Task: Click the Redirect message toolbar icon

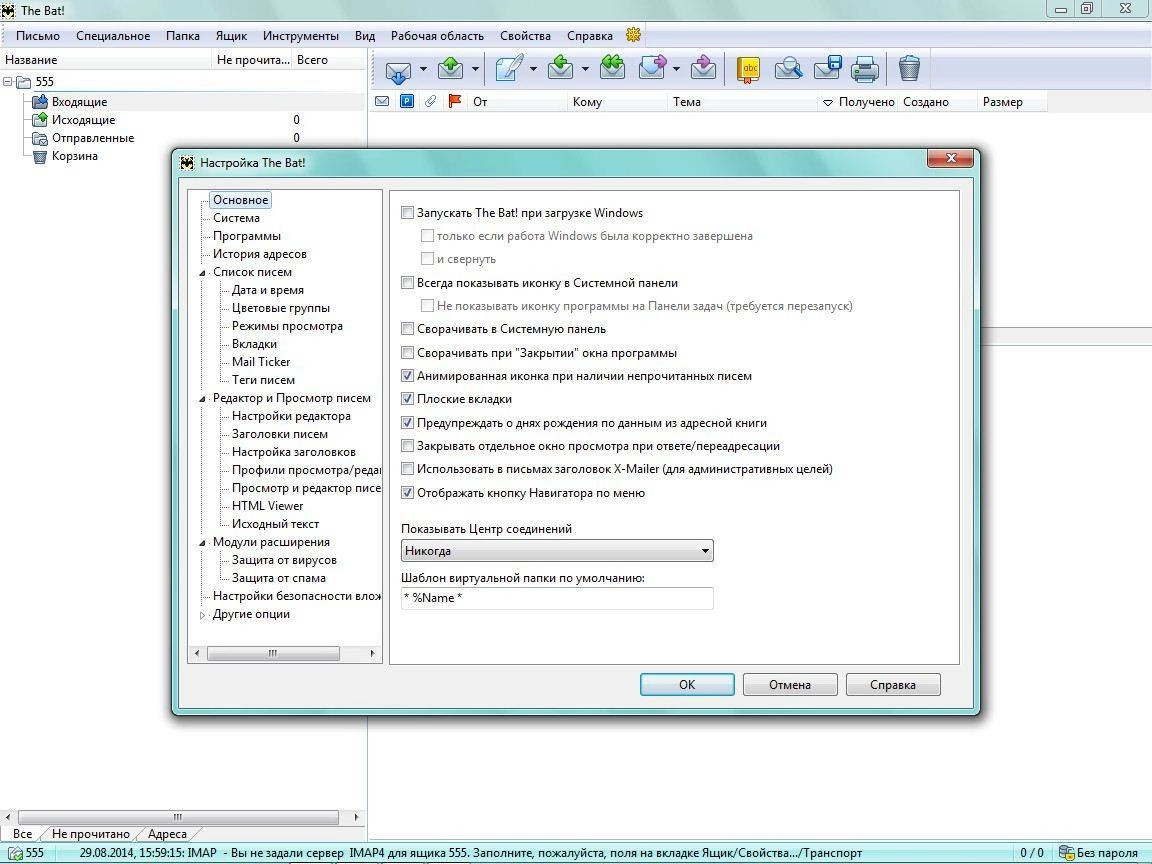Action: [703, 68]
